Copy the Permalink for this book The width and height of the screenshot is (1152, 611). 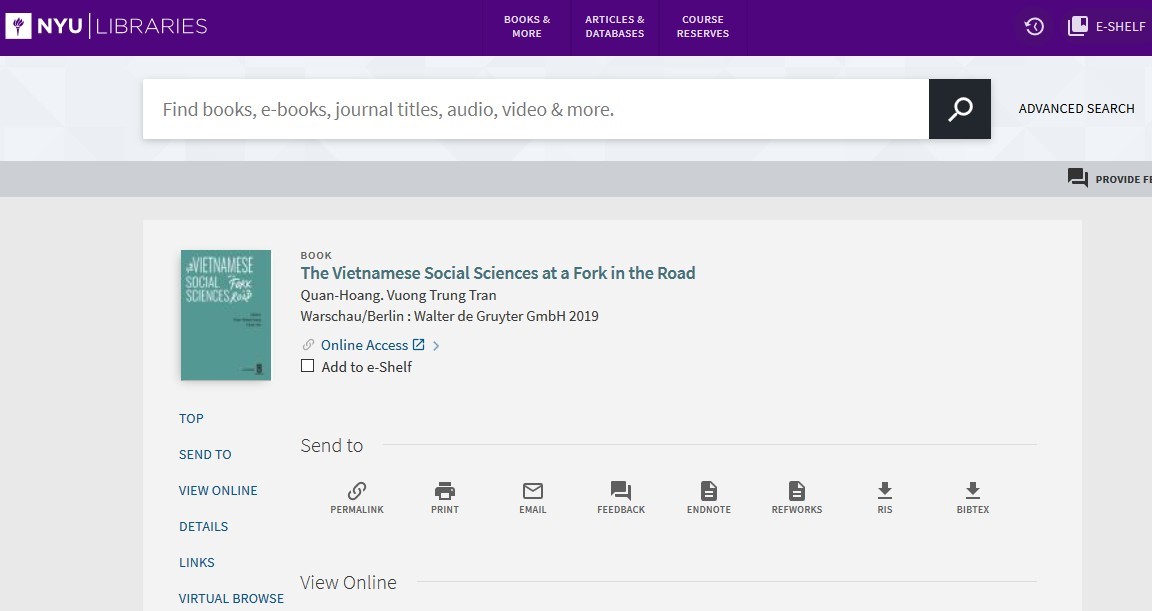pos(357,497)
